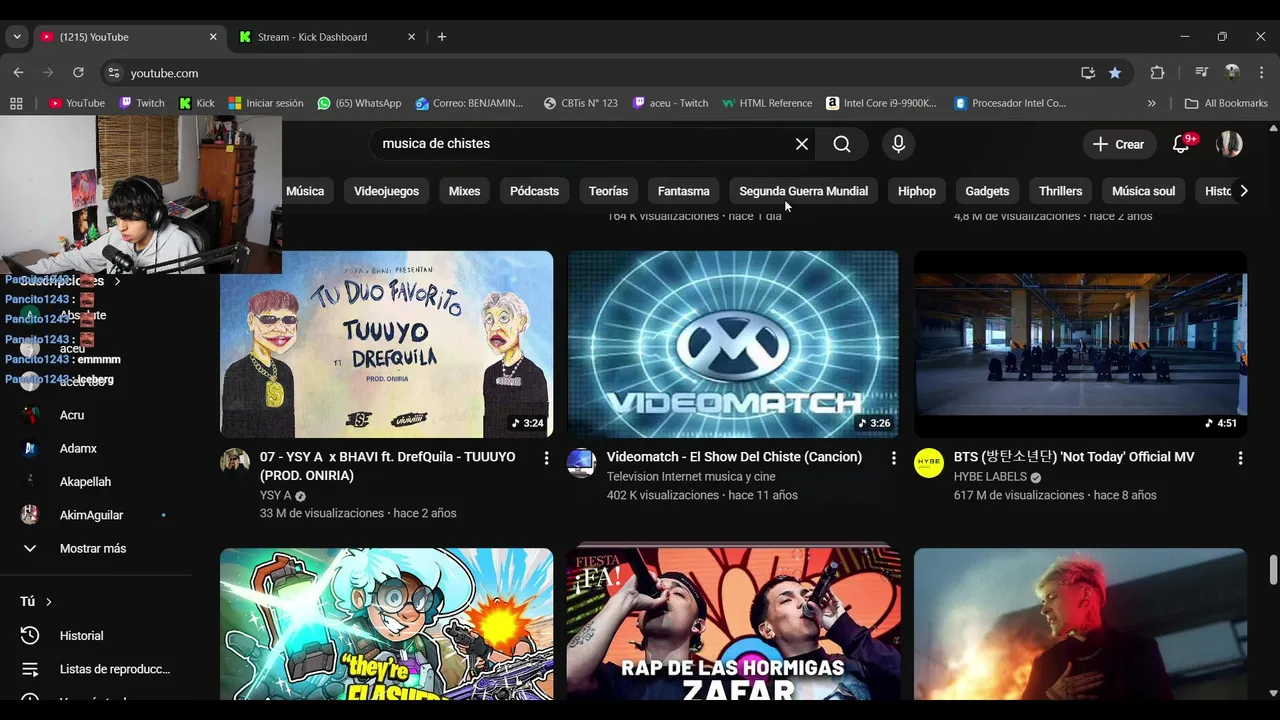Open HTML Reference bookmark
Viewport: 1280px width, 720px height.
pyautogui.click(x=767, y=103)
